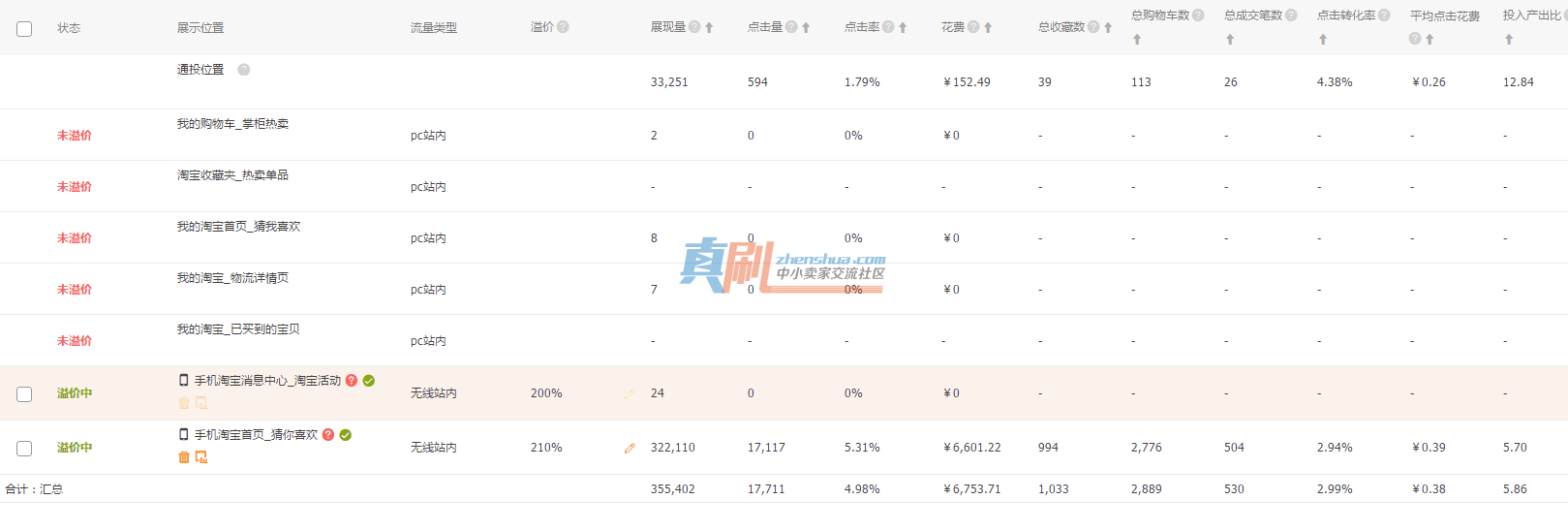
Task: Edit the 210% premium with pencil icon
Action: 630,449
